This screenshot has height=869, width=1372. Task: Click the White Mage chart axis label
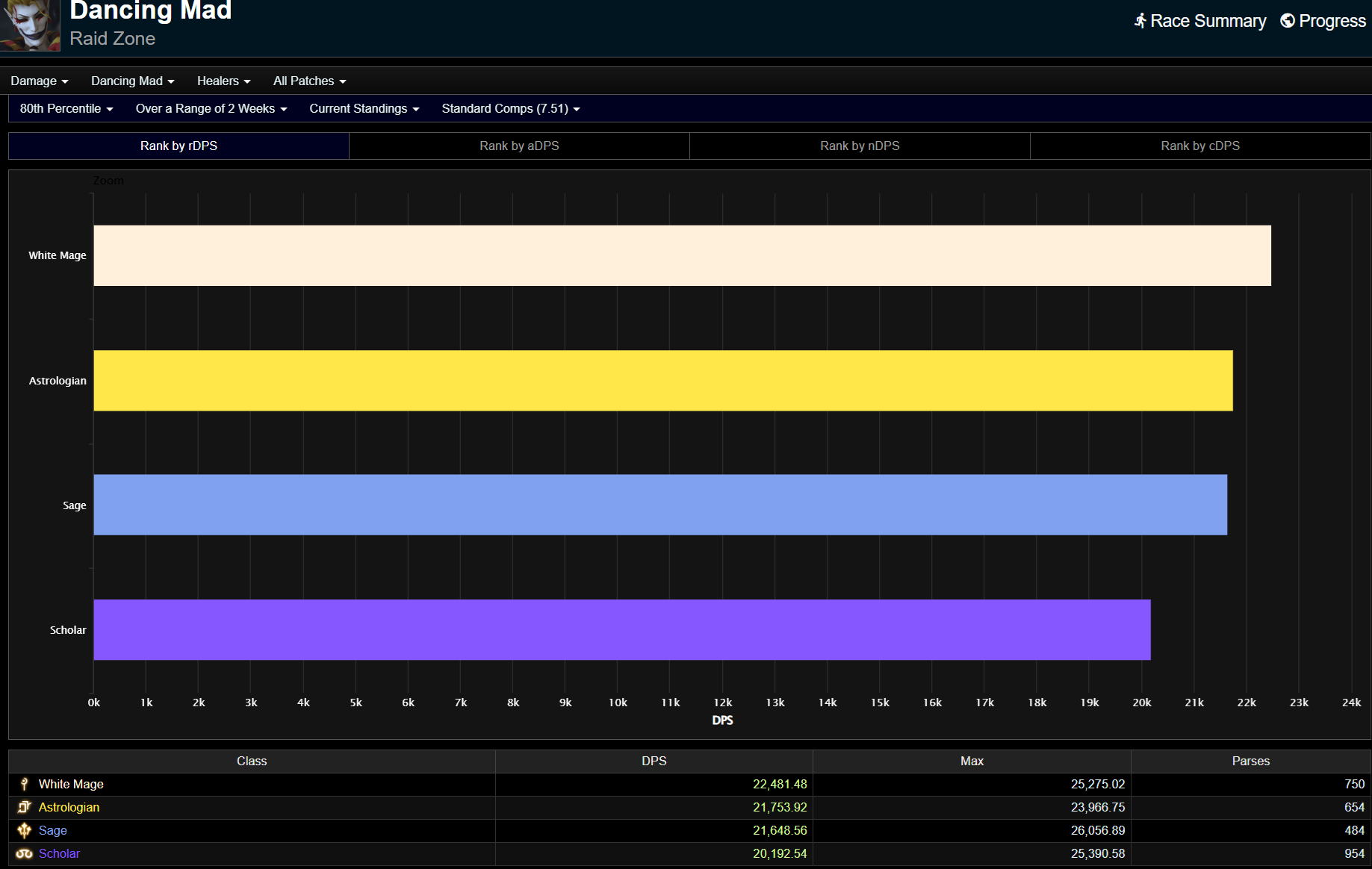[x=58, y=255]
